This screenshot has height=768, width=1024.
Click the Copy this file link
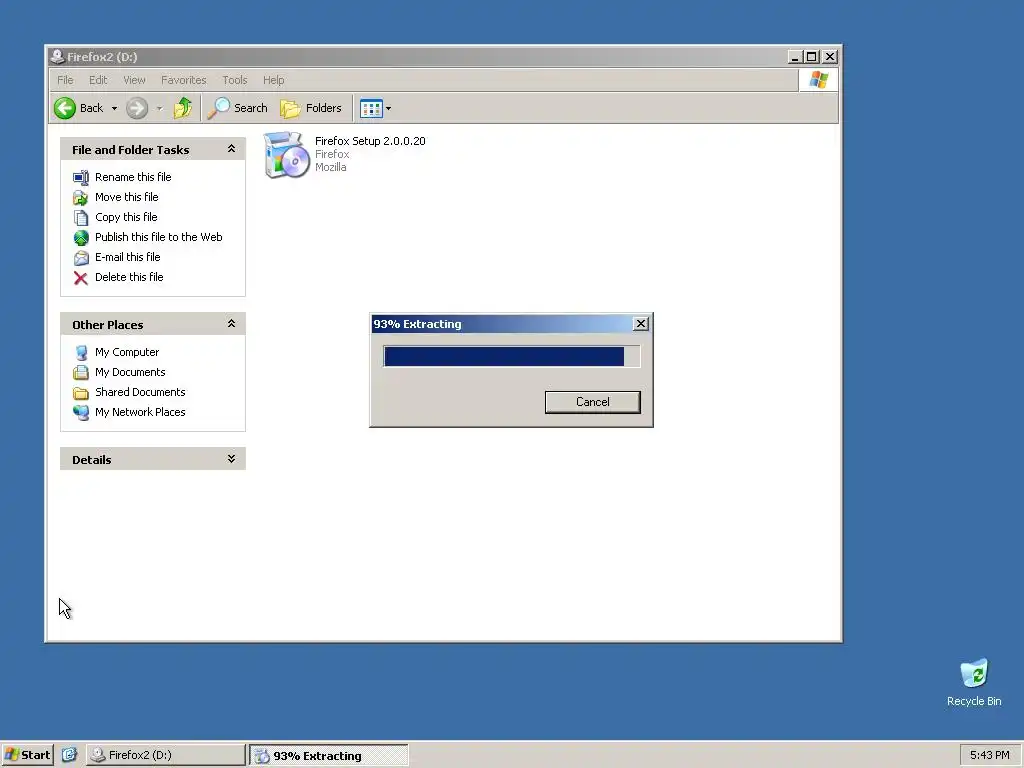(x=126, y=217)
